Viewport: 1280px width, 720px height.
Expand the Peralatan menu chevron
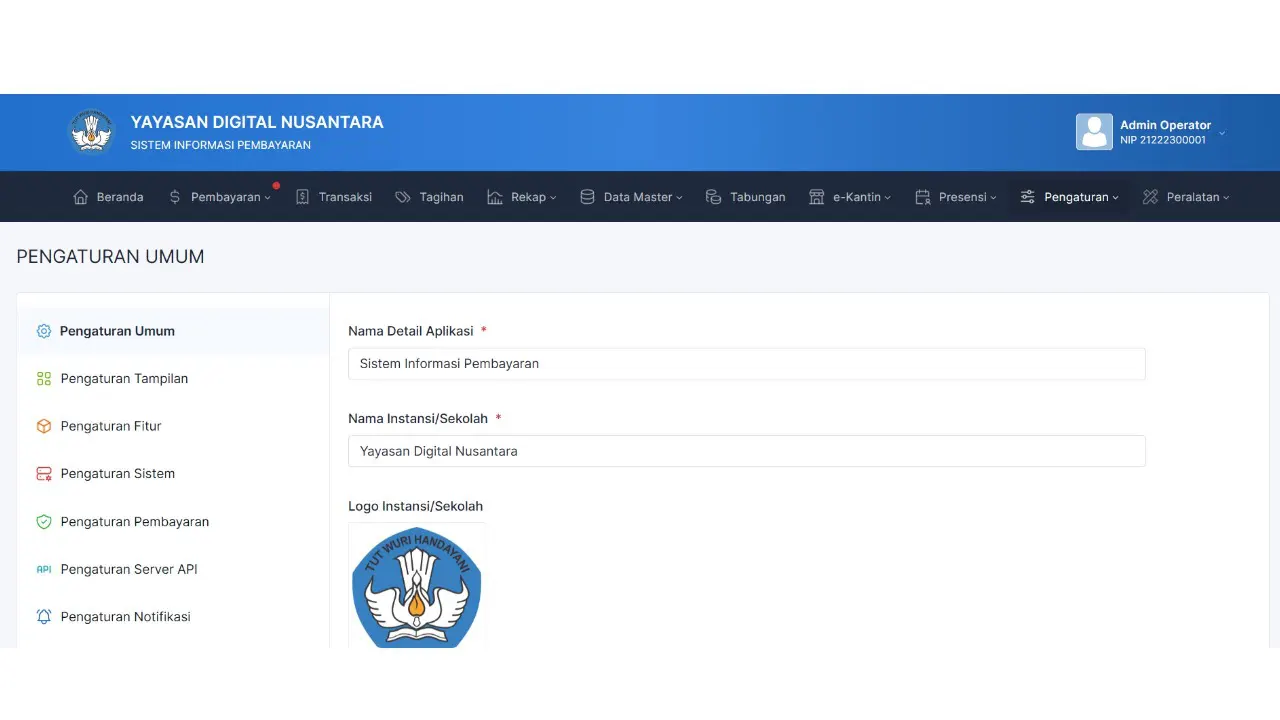tap(1226, 198)
